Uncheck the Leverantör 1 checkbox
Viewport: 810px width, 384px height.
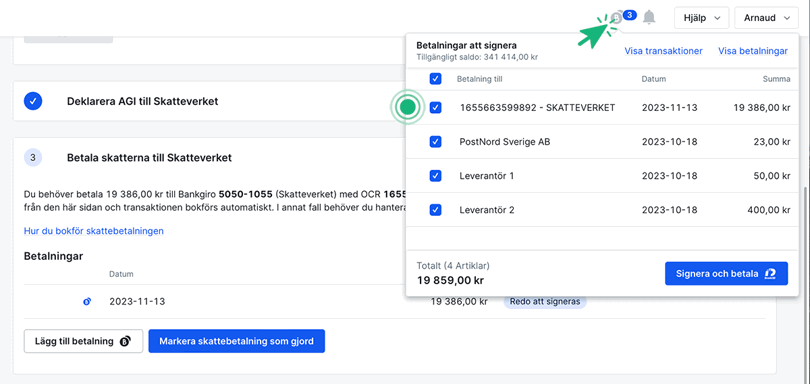435,176
